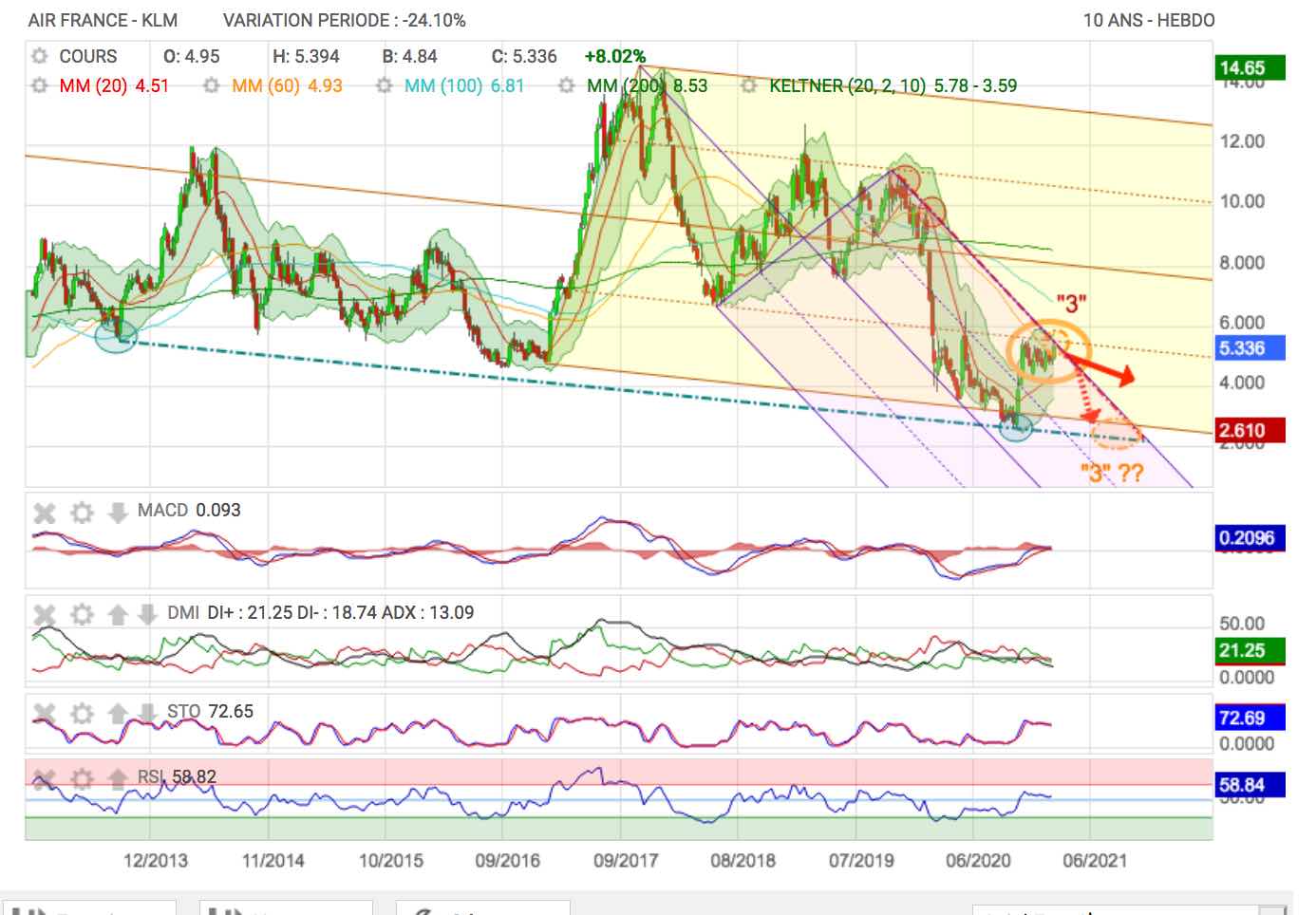Open MACD indicator settings gear
The width and height of the screenshot is (1316, 915).
[83, 514]
